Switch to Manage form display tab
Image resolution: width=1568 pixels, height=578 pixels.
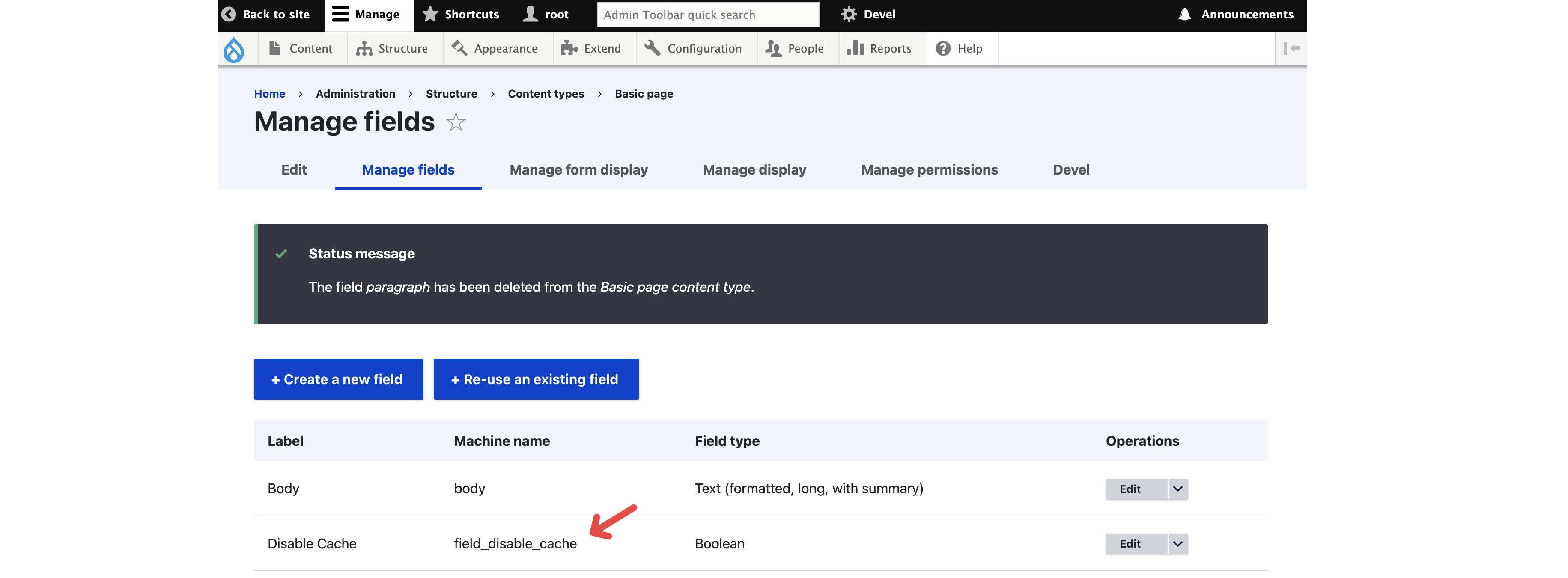pyautogui.click(x=578, y=170)
